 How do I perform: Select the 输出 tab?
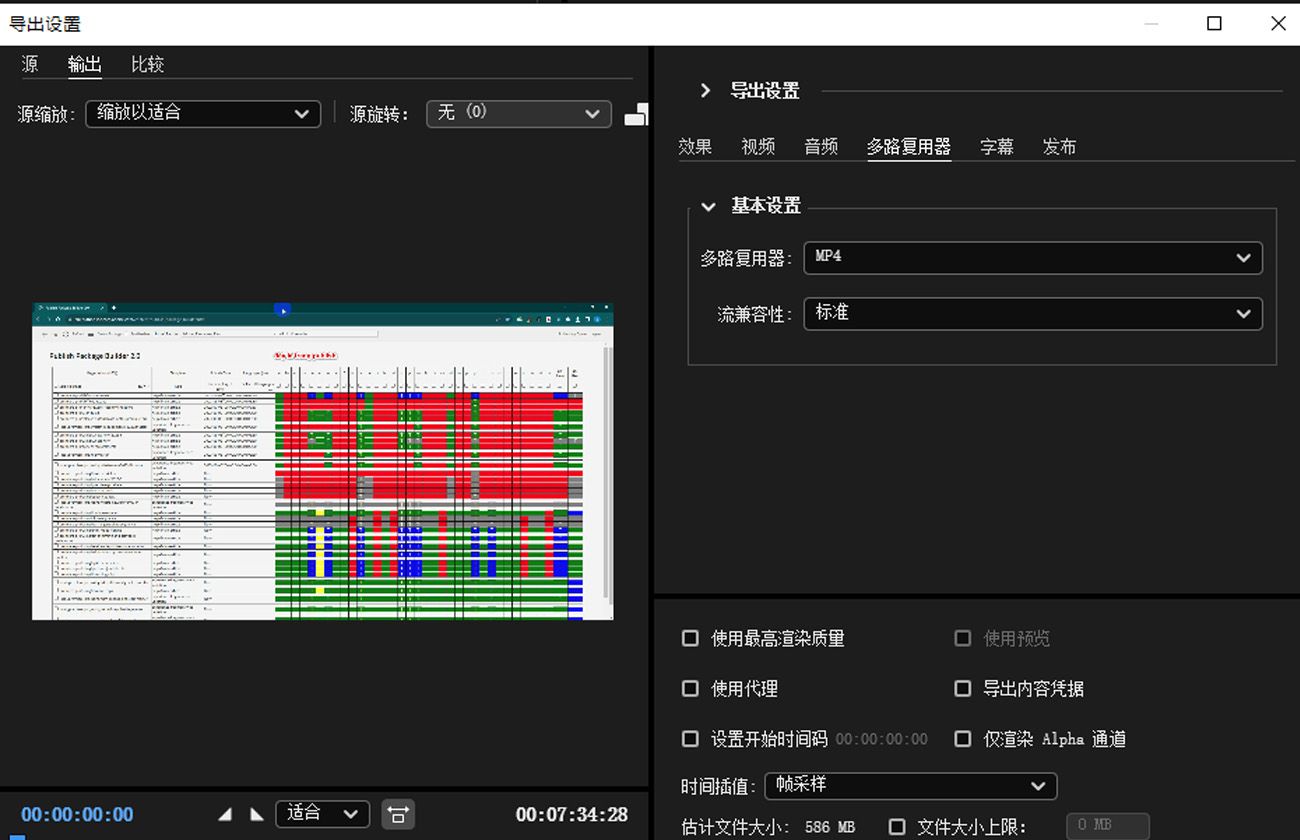[x=84, y=64]
